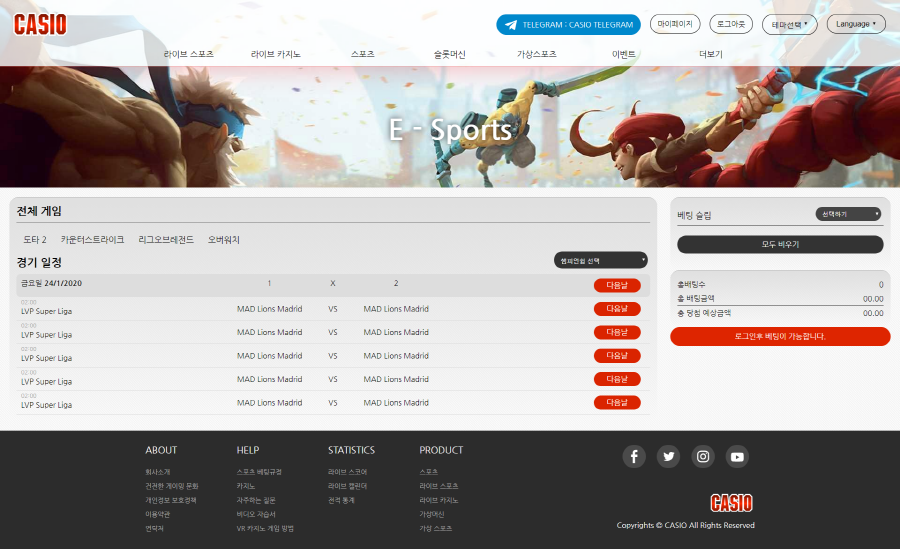Select the 카운터스트라이크 game tab
This screenshot has width=900, height=549.
tap(93, 240)
